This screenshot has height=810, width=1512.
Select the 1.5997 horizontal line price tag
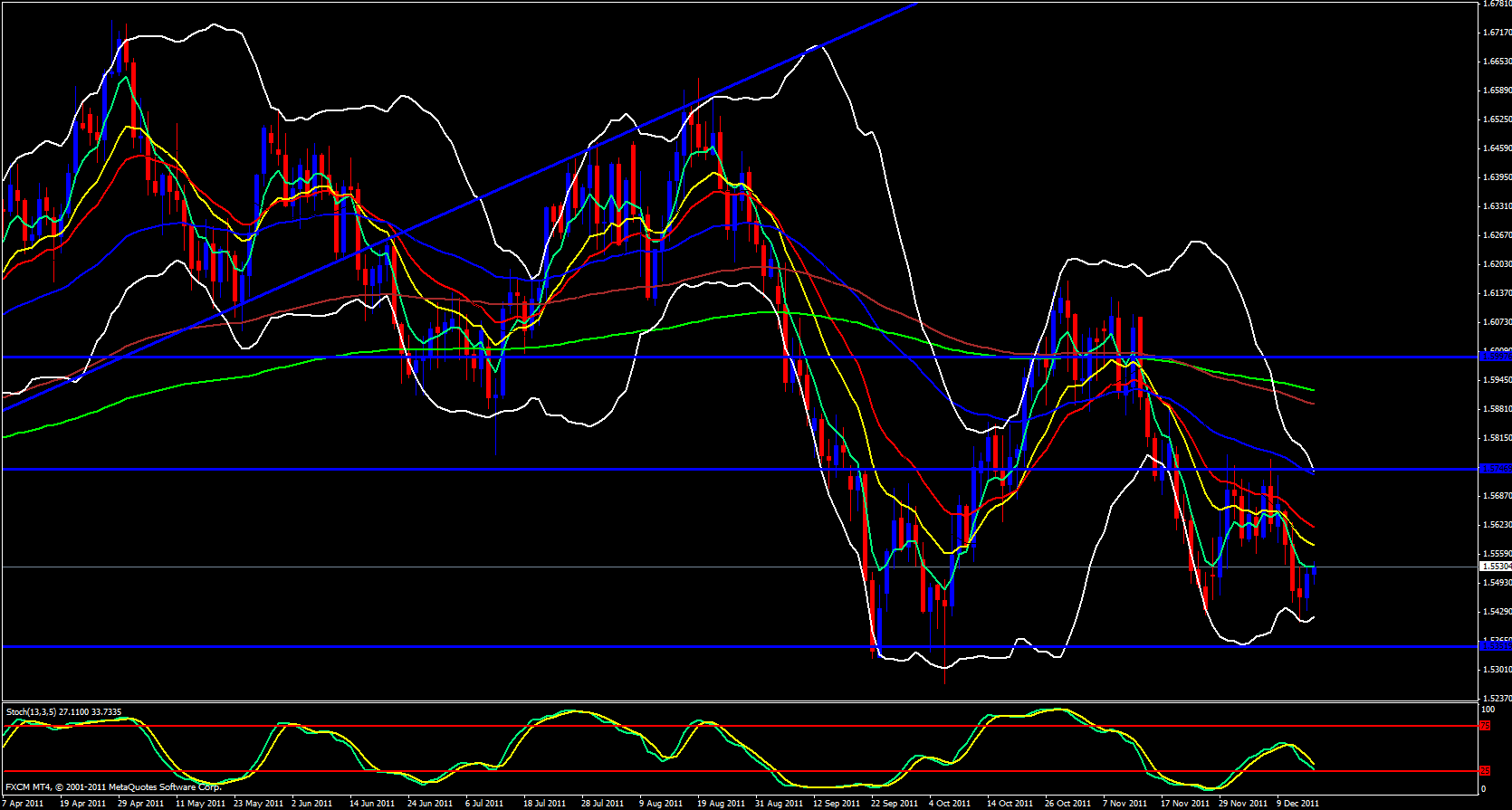point(1495,357)
